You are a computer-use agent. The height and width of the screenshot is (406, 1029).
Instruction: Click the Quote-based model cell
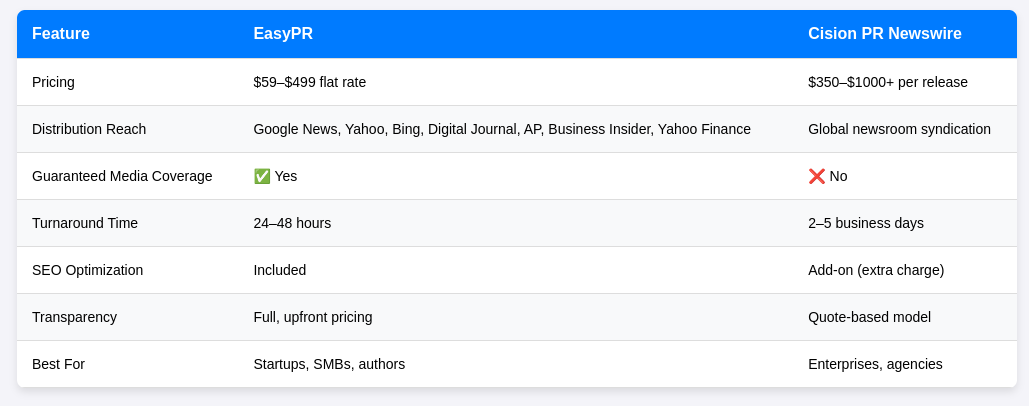click(x=869, y=317)
